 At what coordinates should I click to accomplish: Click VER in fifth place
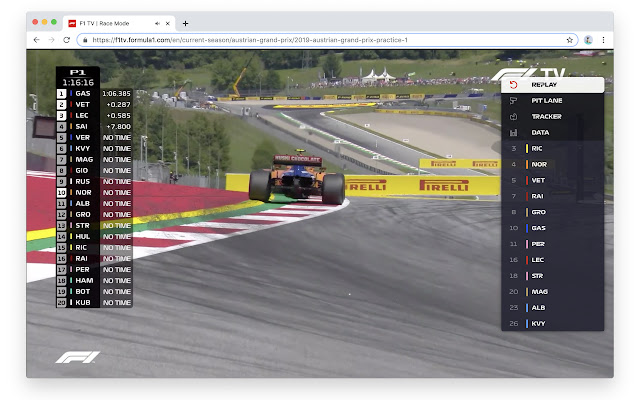point(94,138)
